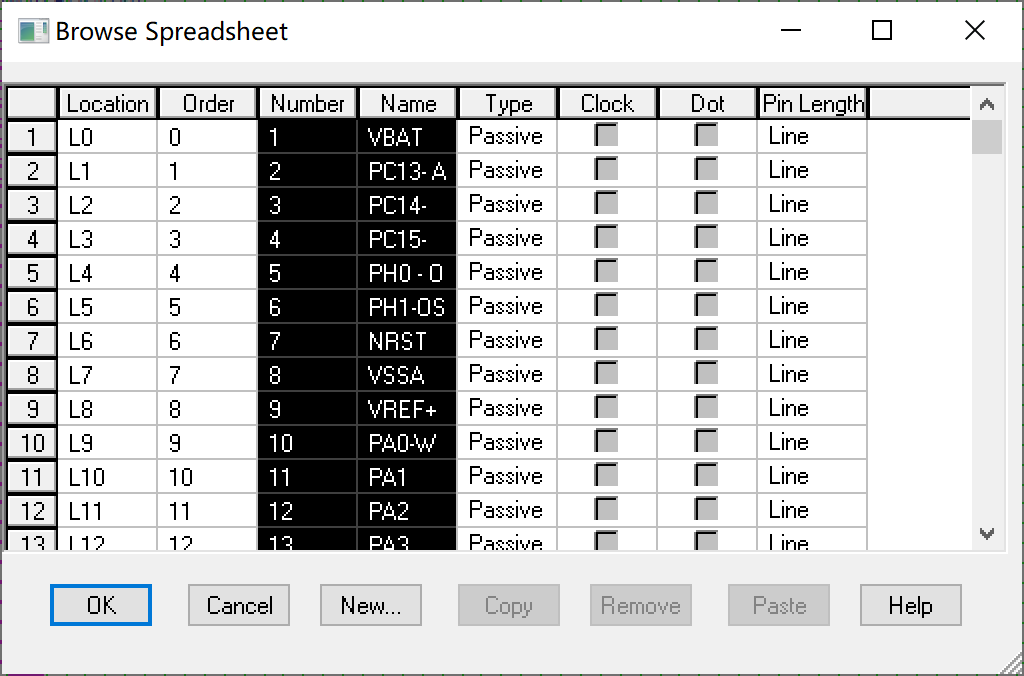Click the vertical scrollbar thumb
Screen dimensions: 1024x676
[987, 137]
